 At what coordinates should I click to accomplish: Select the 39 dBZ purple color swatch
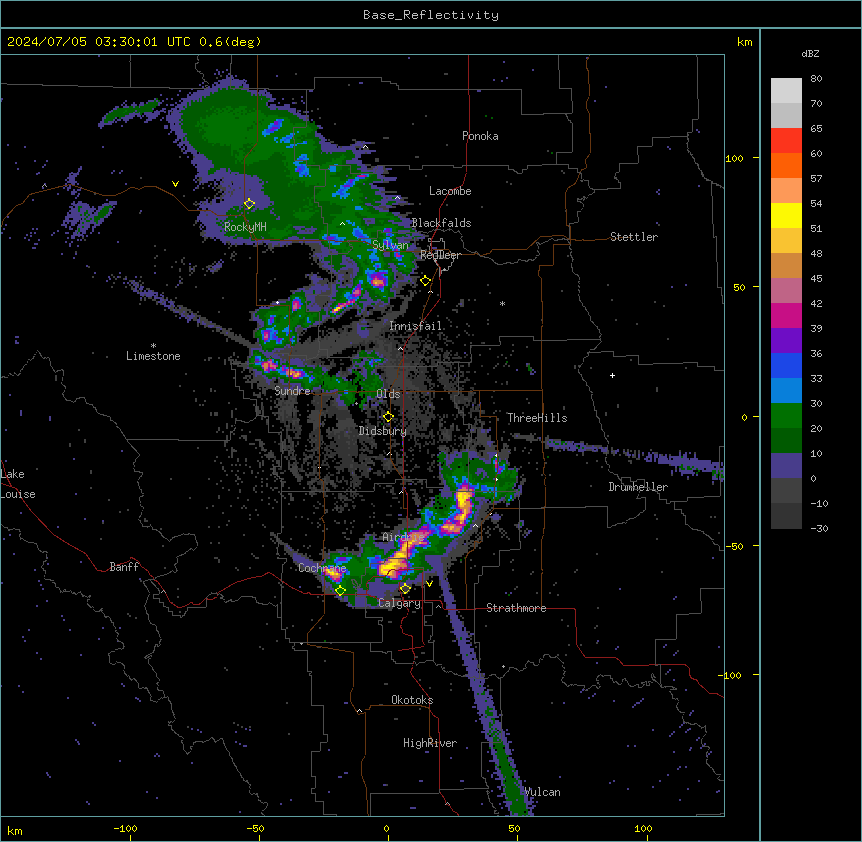[786, 341]
